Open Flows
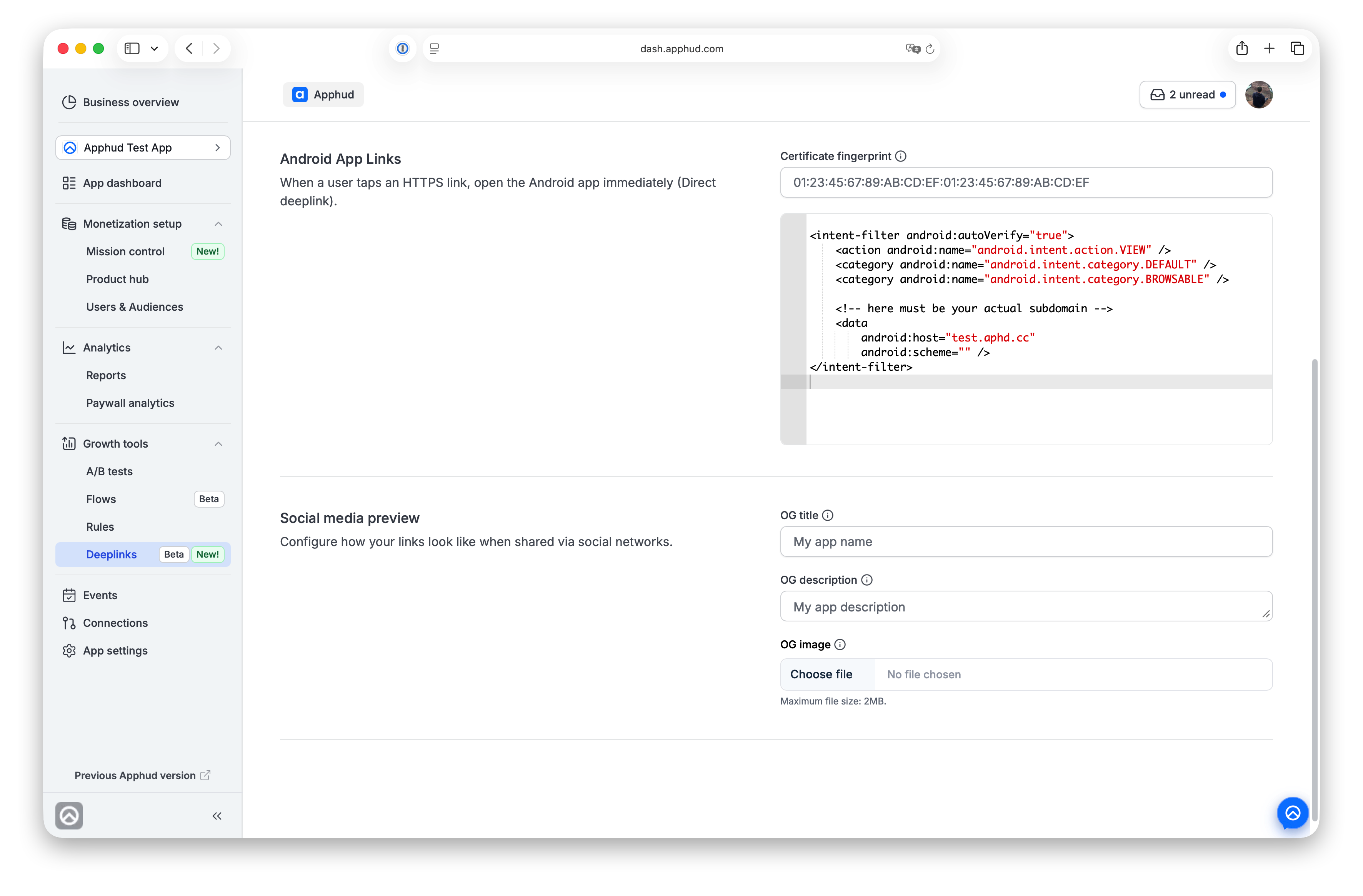1363x896 pixels. pyautogui.click(x=101, y=499)
